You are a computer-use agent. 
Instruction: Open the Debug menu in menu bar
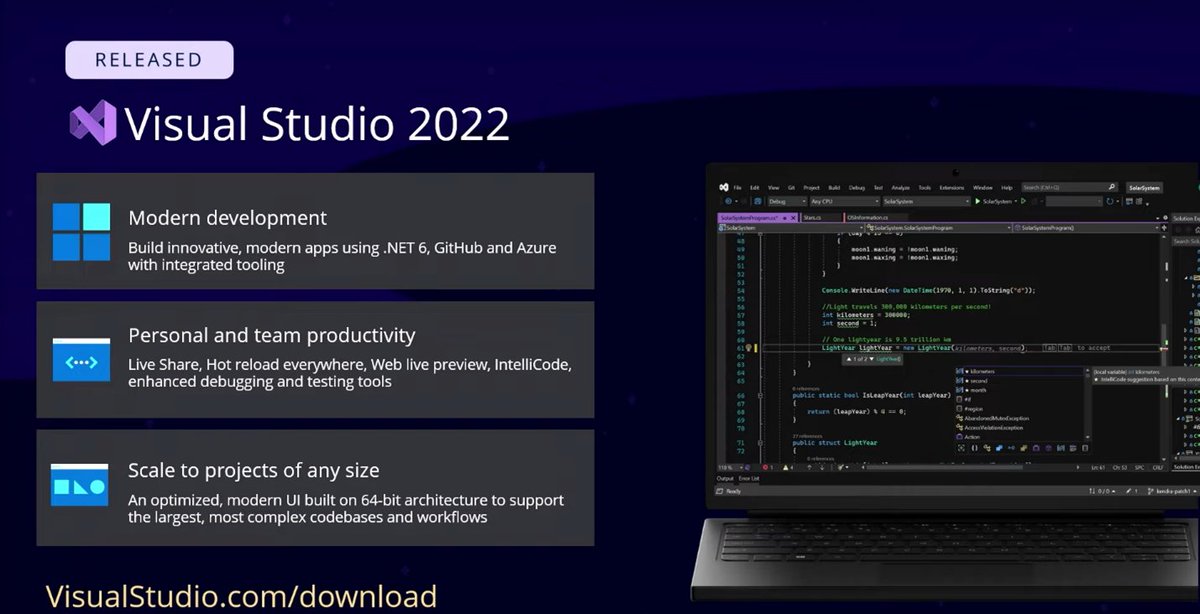tap(857, 188)
